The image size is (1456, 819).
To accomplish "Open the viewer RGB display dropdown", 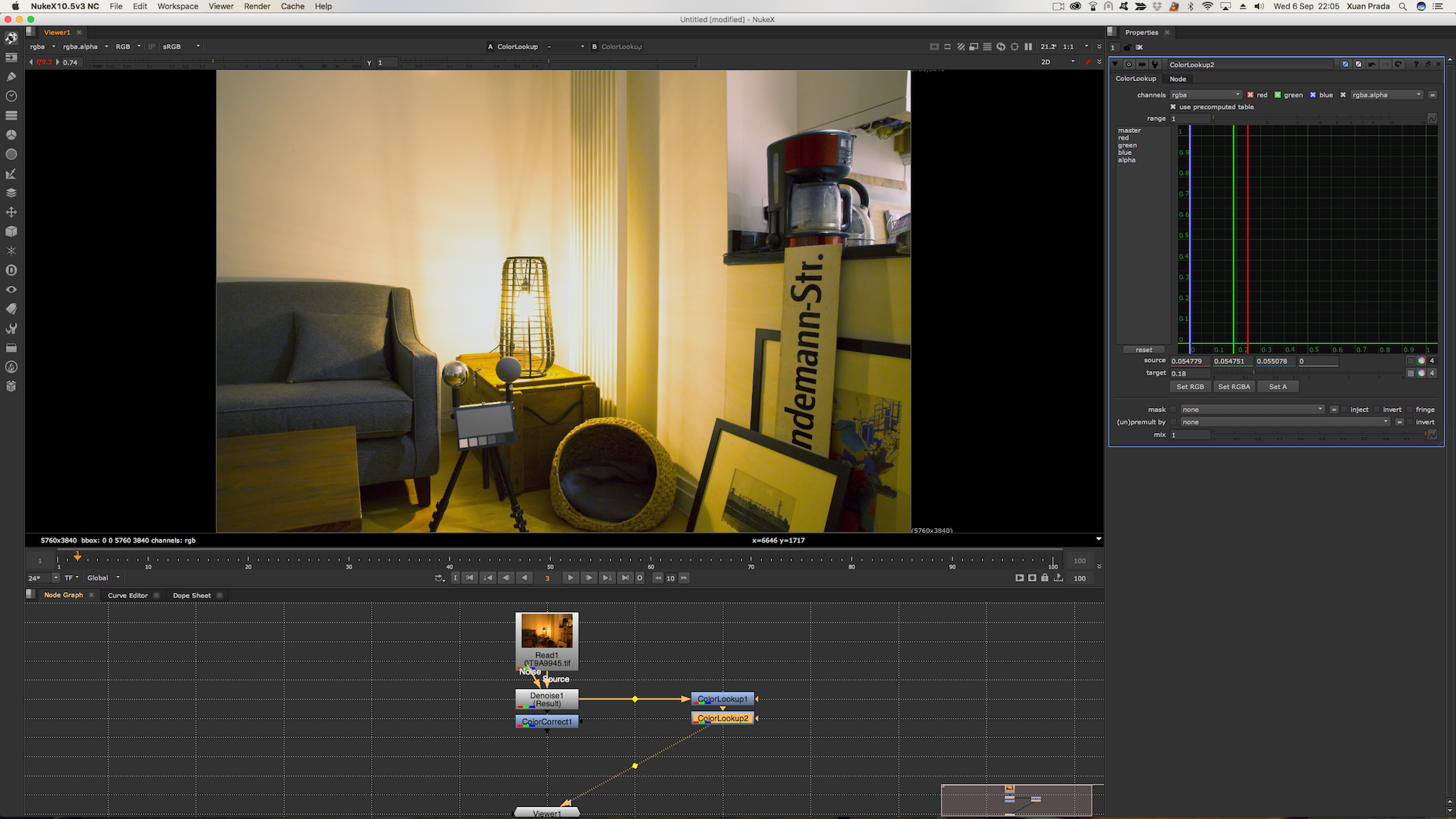I will coord(128,47).
